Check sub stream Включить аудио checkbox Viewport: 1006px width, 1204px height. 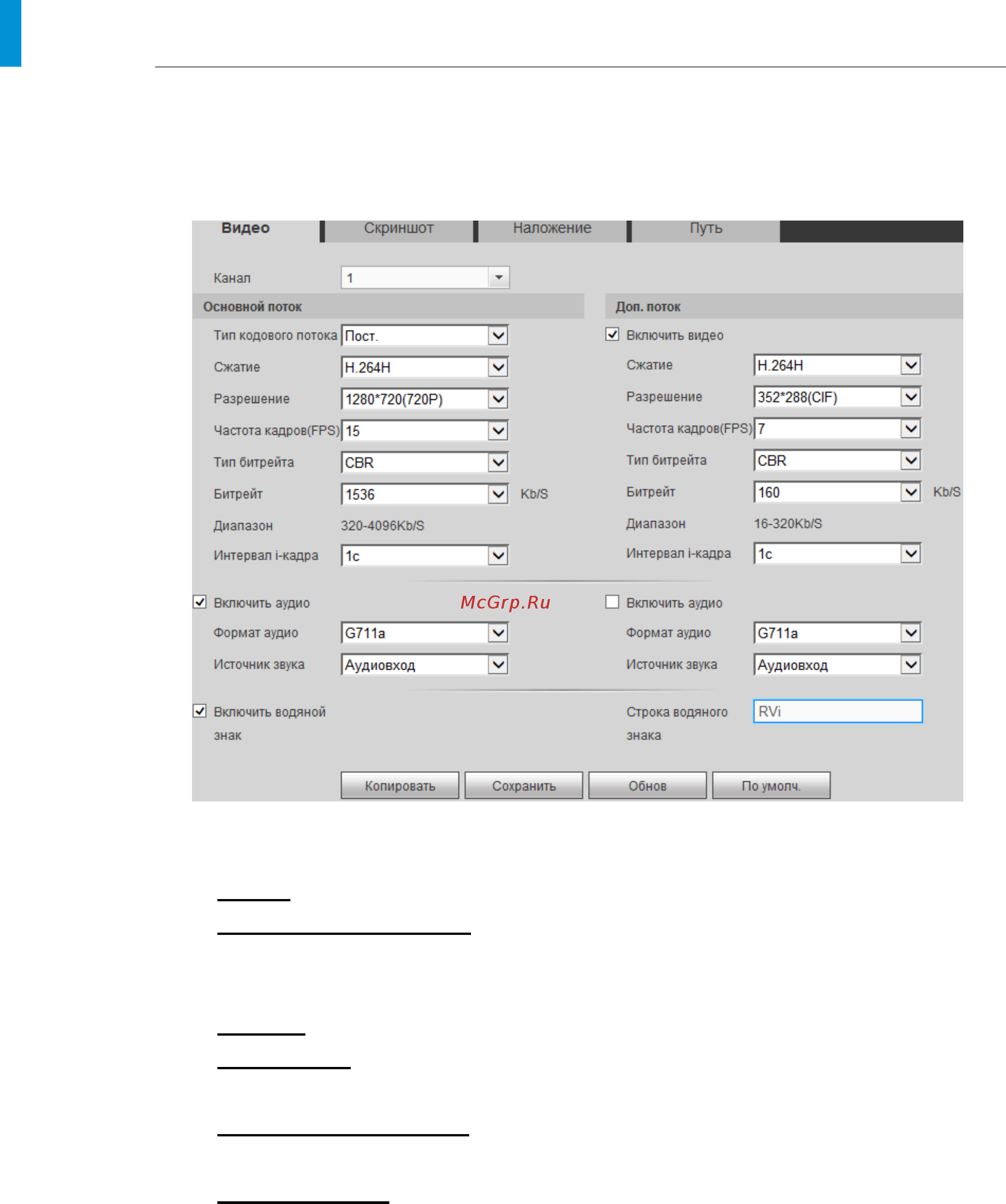point(612,602)
